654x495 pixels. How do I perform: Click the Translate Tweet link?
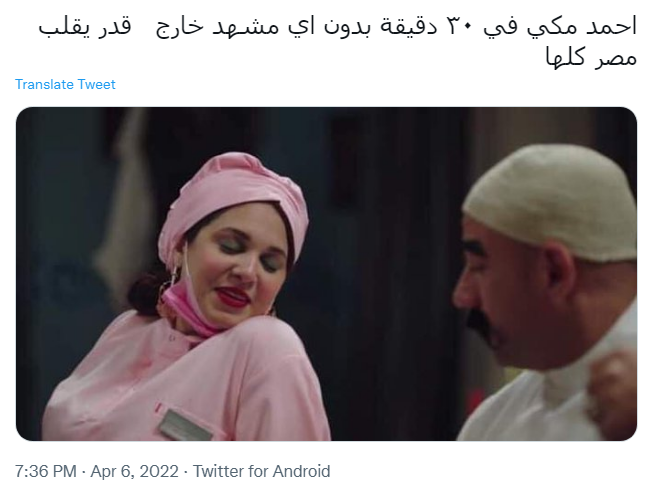coord(65,84)
